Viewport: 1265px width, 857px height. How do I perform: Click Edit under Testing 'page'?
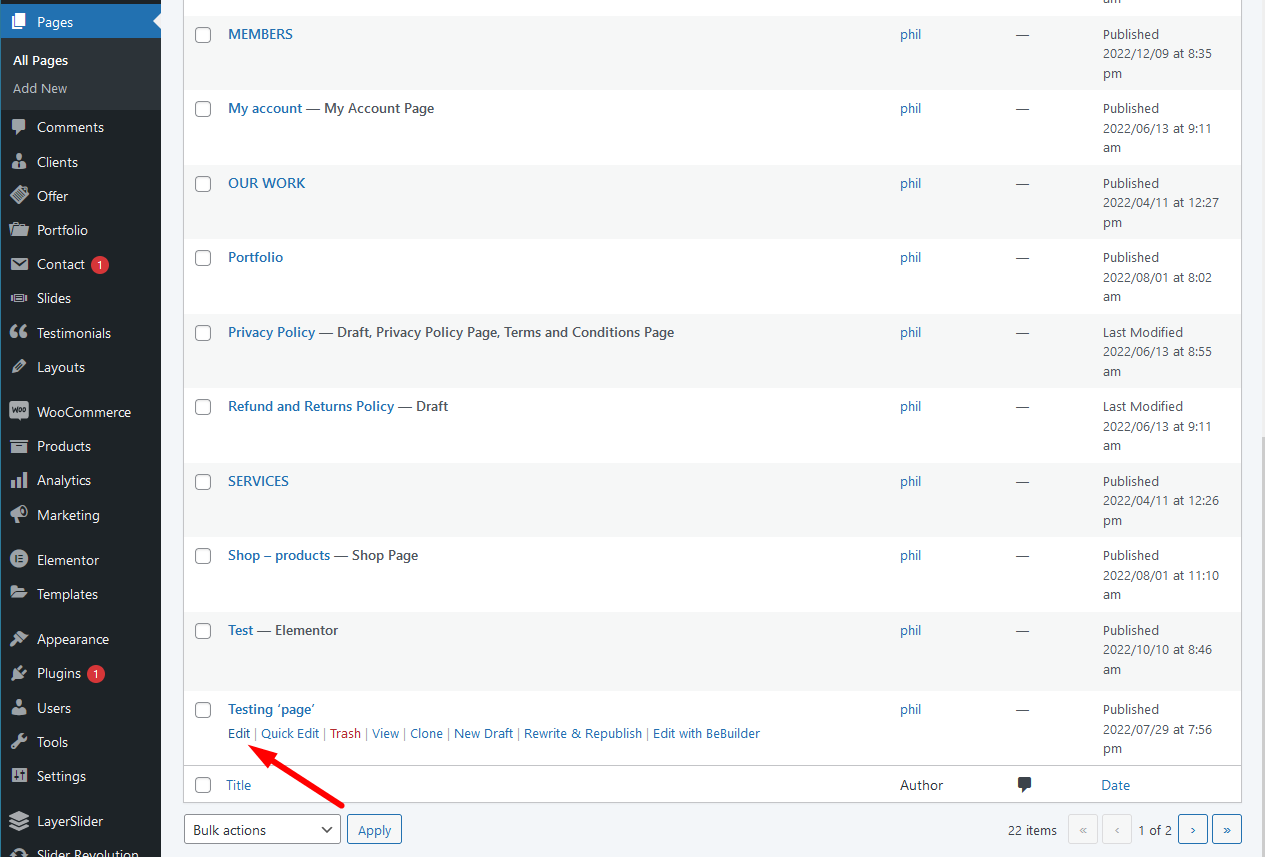tap(239, 733)
